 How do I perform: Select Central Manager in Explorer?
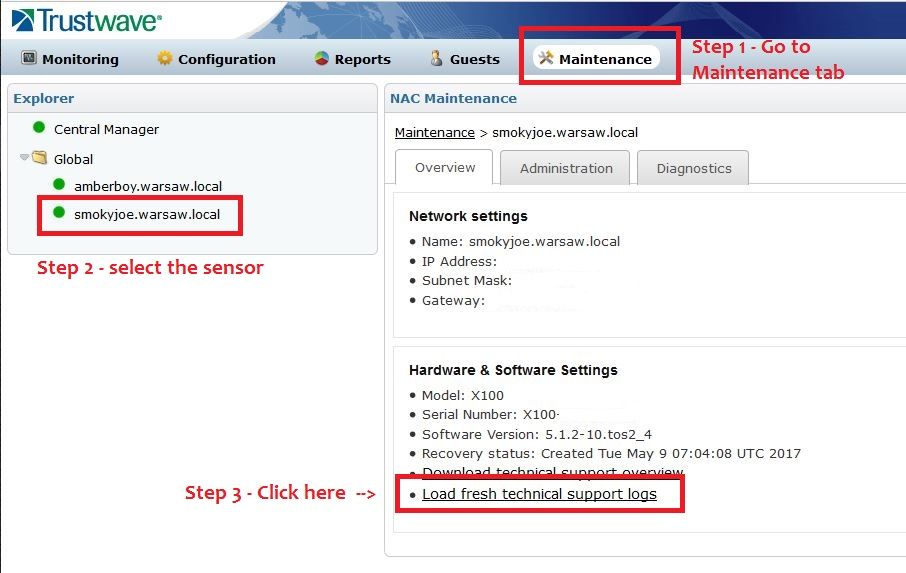click(106, 129)
